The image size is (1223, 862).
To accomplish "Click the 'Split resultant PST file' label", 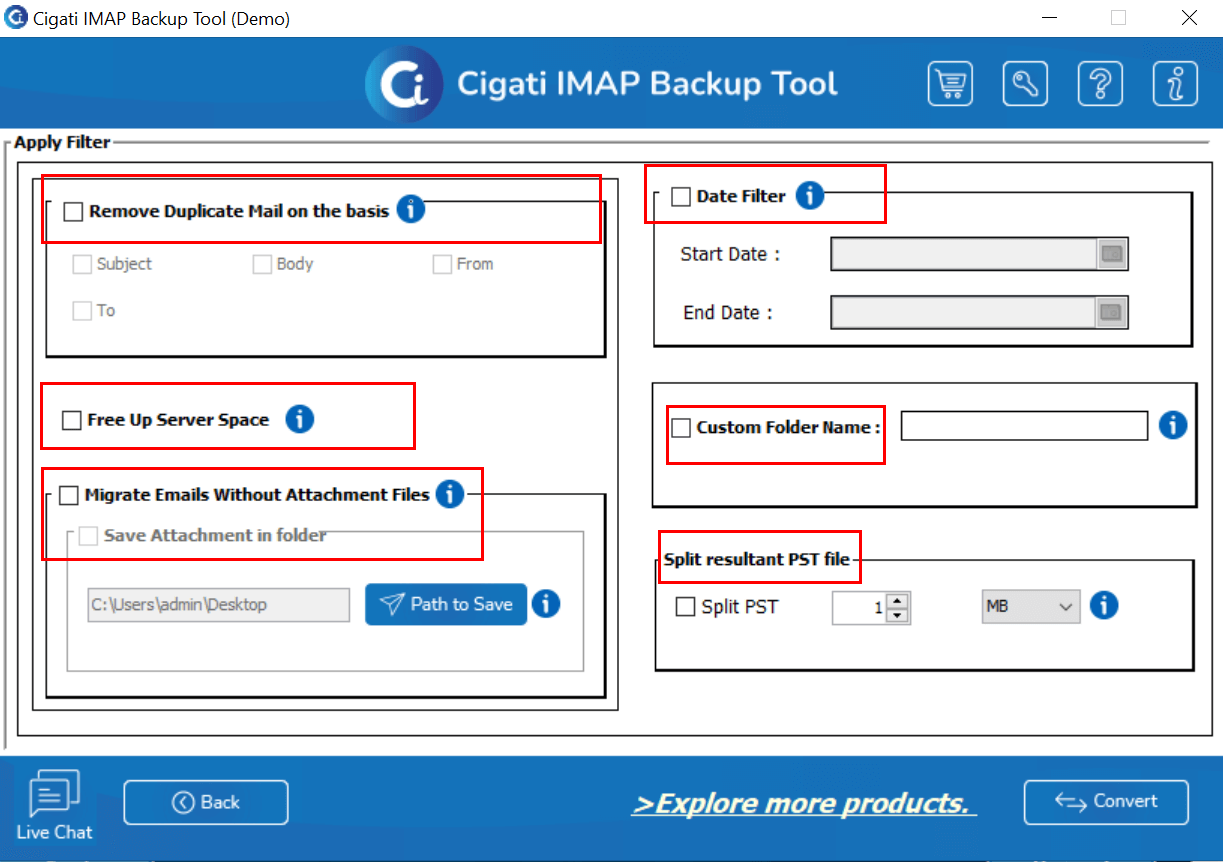I will (x=756, y=560).
